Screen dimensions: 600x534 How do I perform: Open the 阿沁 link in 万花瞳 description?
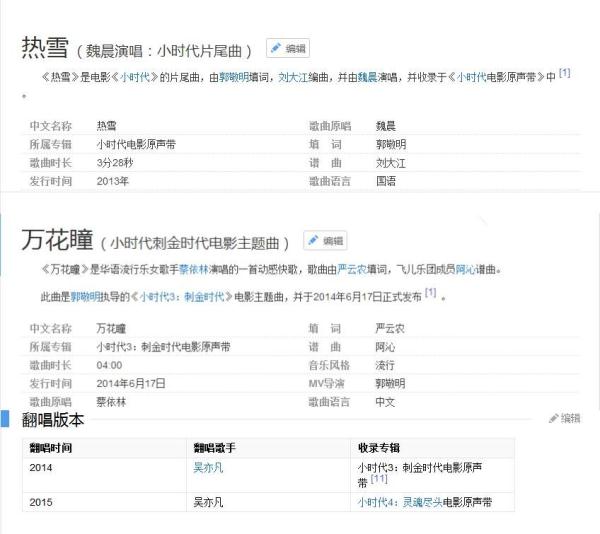coord(465,269)
